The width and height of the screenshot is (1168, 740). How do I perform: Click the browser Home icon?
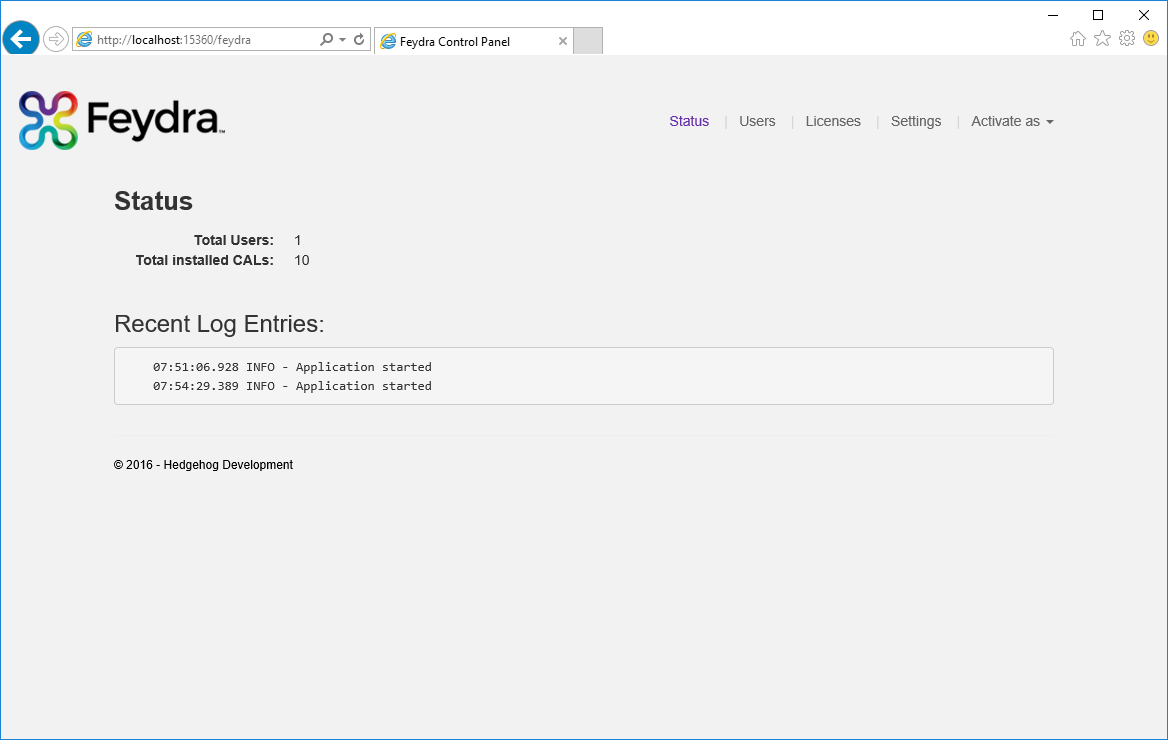tap(1078, 39)
